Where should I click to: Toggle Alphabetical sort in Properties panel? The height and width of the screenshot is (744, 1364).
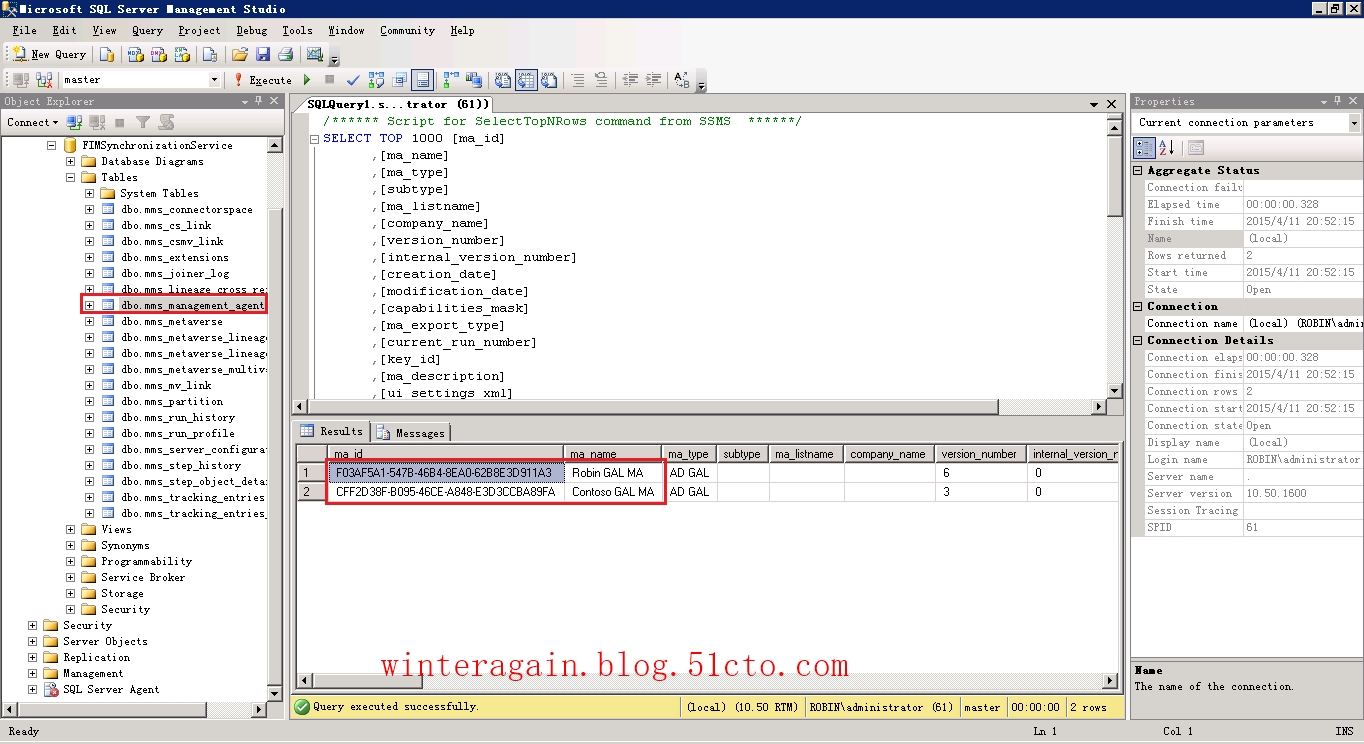[1166, 148]
